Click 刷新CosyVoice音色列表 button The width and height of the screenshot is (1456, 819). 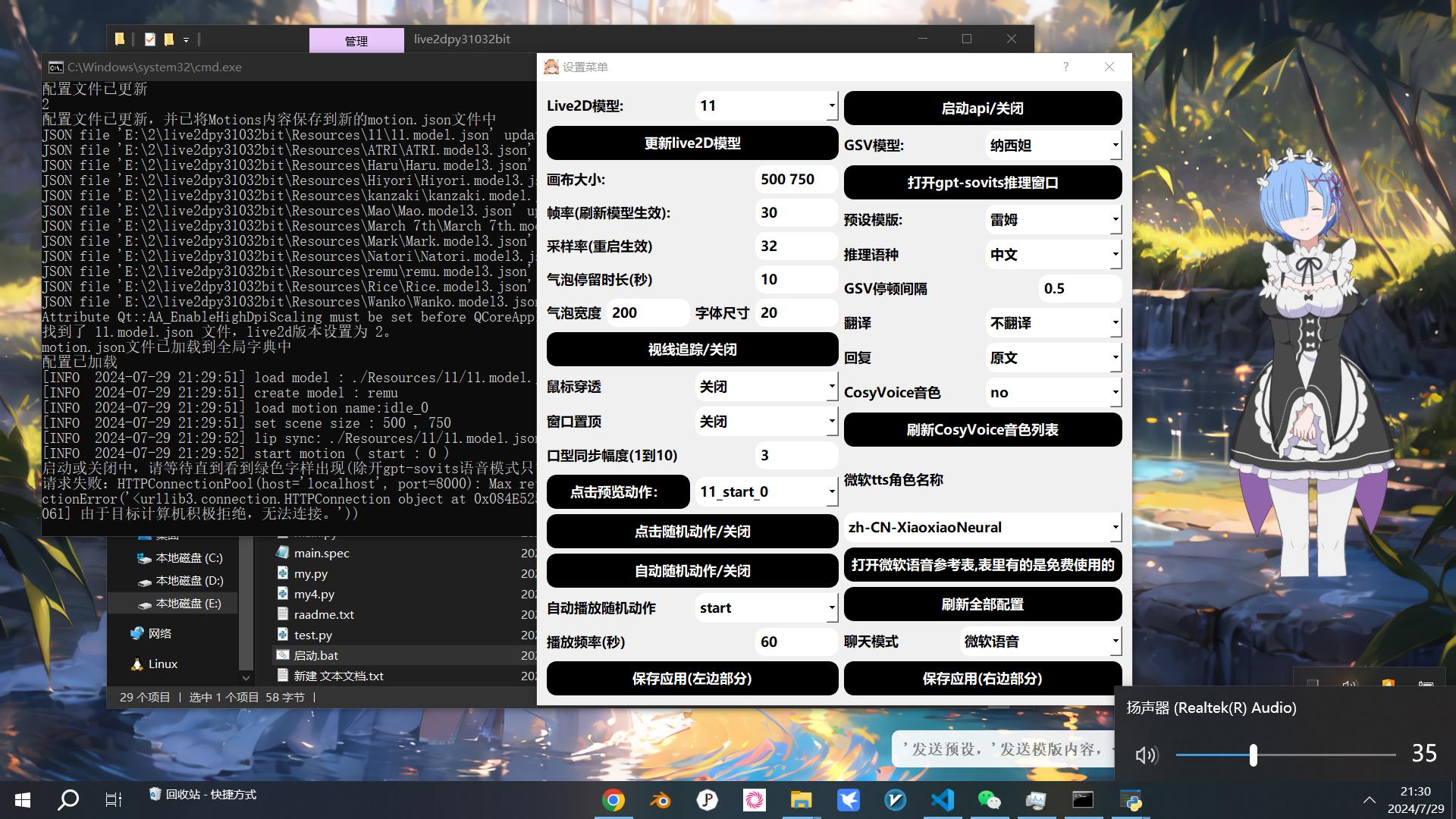[x=983, y=430]
